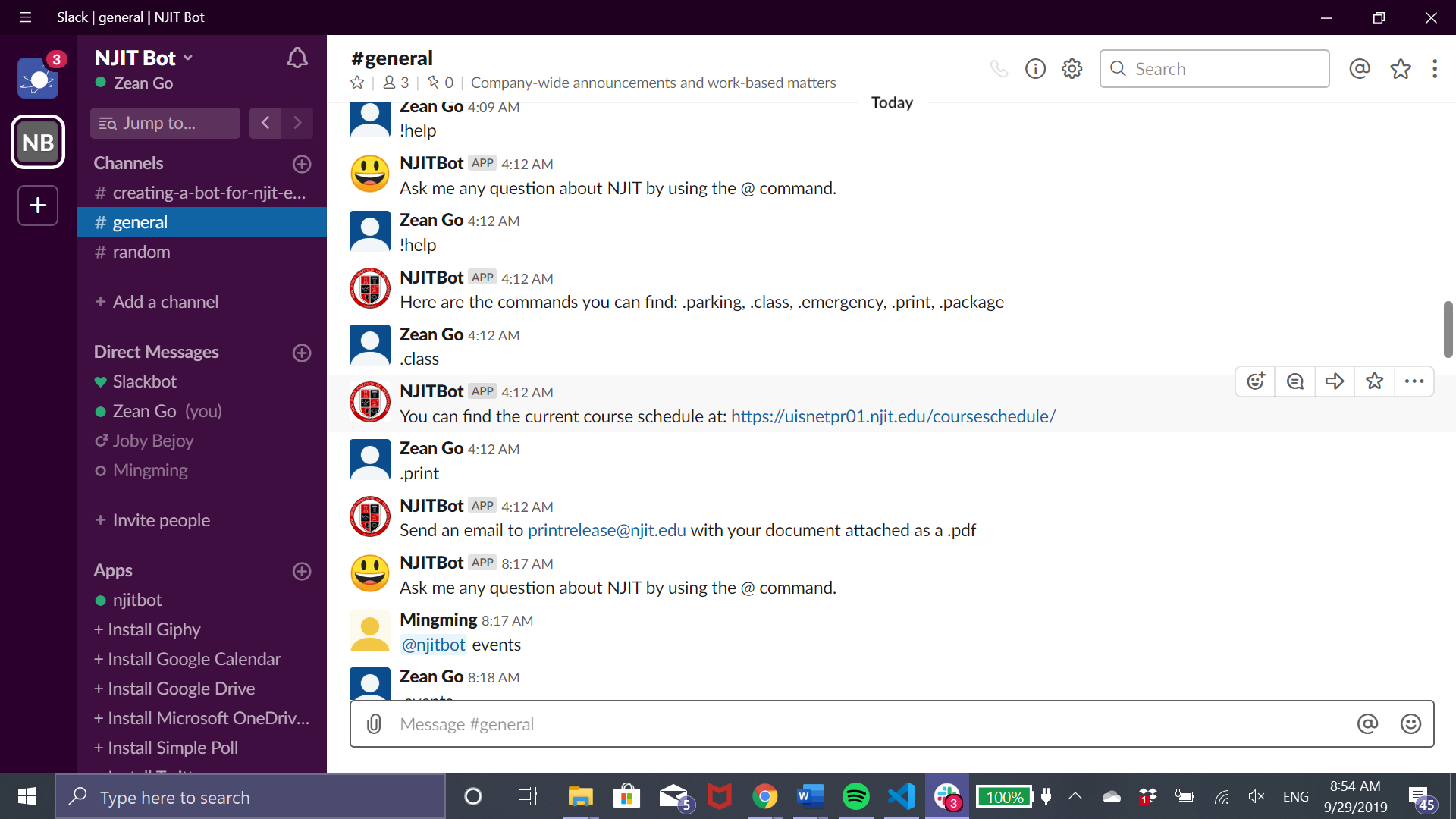Start a call with phone icon
1456x819 pixels.
click(999, 69)
